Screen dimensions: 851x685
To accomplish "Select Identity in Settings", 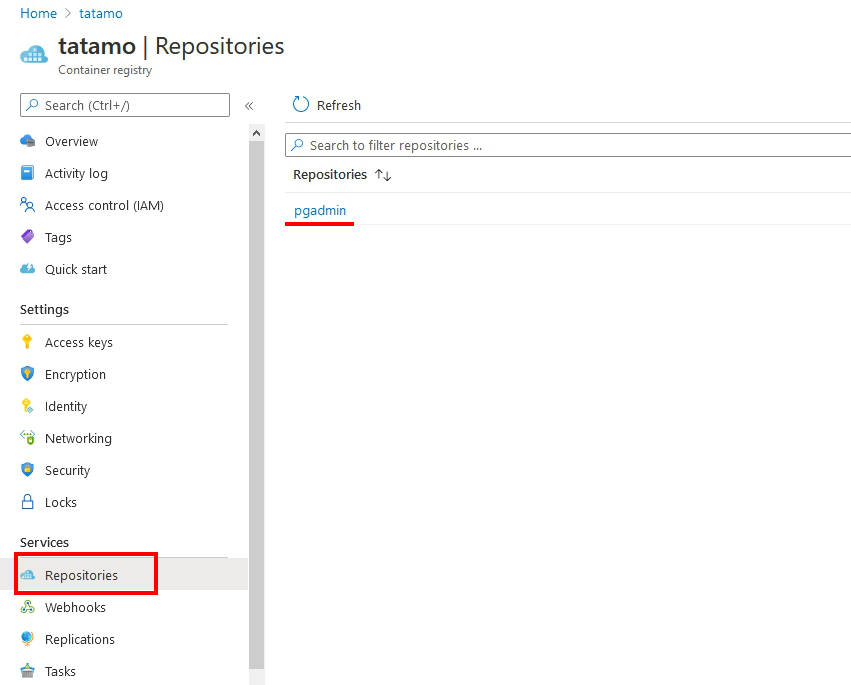I will tap(66, 406).
